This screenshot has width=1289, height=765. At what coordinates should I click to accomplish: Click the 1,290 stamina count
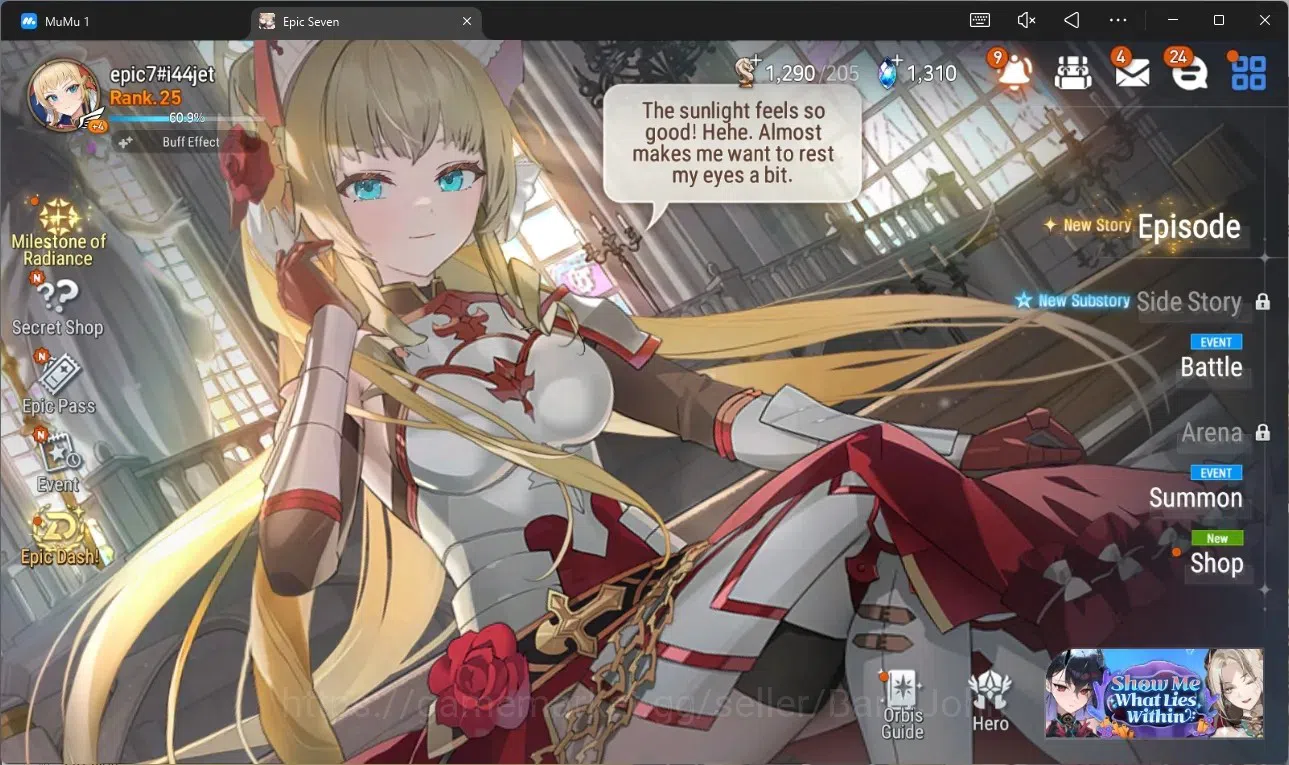click(x=790, y=73)
